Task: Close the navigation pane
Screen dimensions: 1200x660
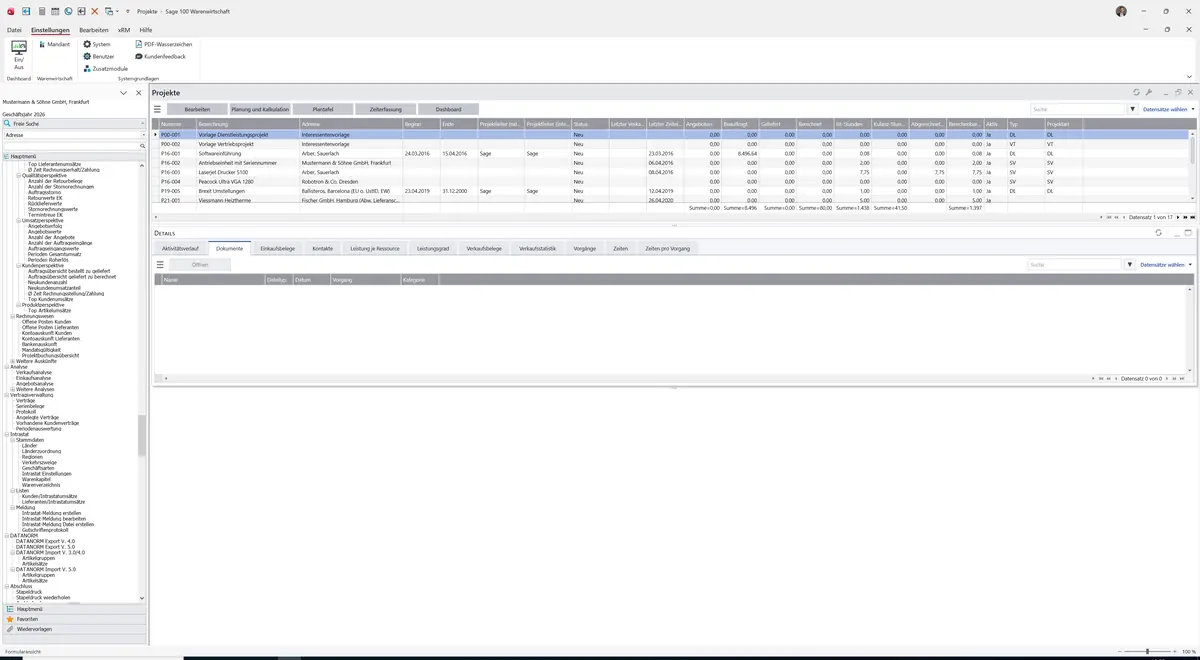Action: (x=138, y=93)
